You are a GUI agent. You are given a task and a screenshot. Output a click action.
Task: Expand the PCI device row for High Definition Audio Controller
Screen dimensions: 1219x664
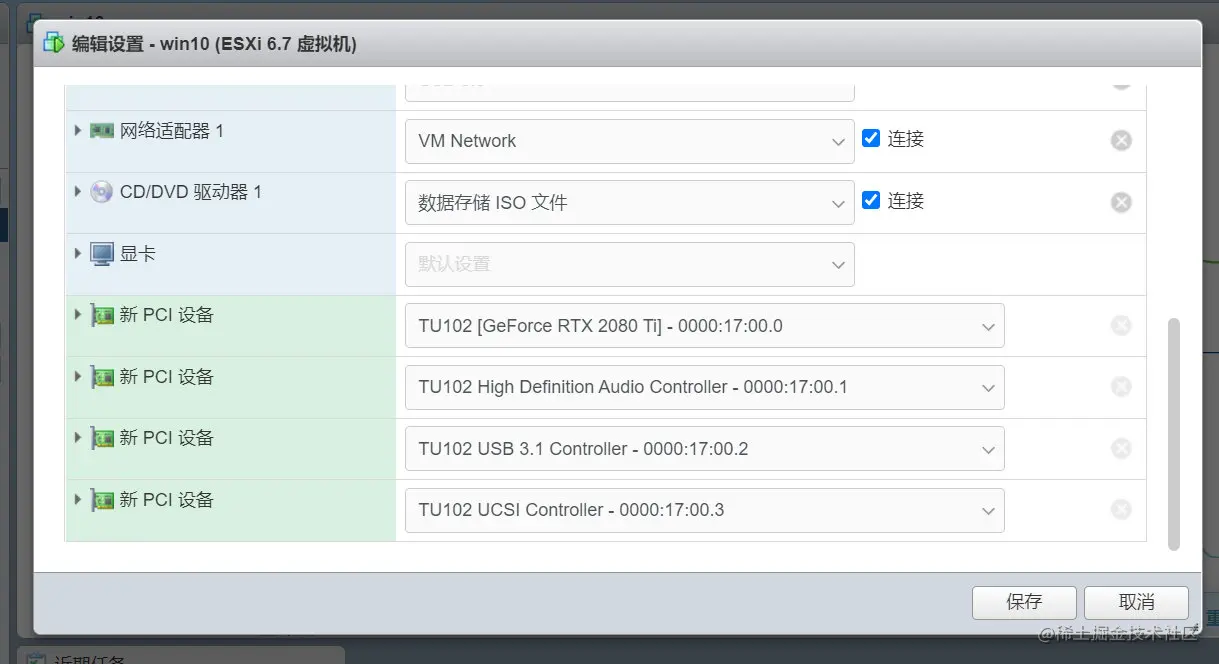(x=78, y=377)
